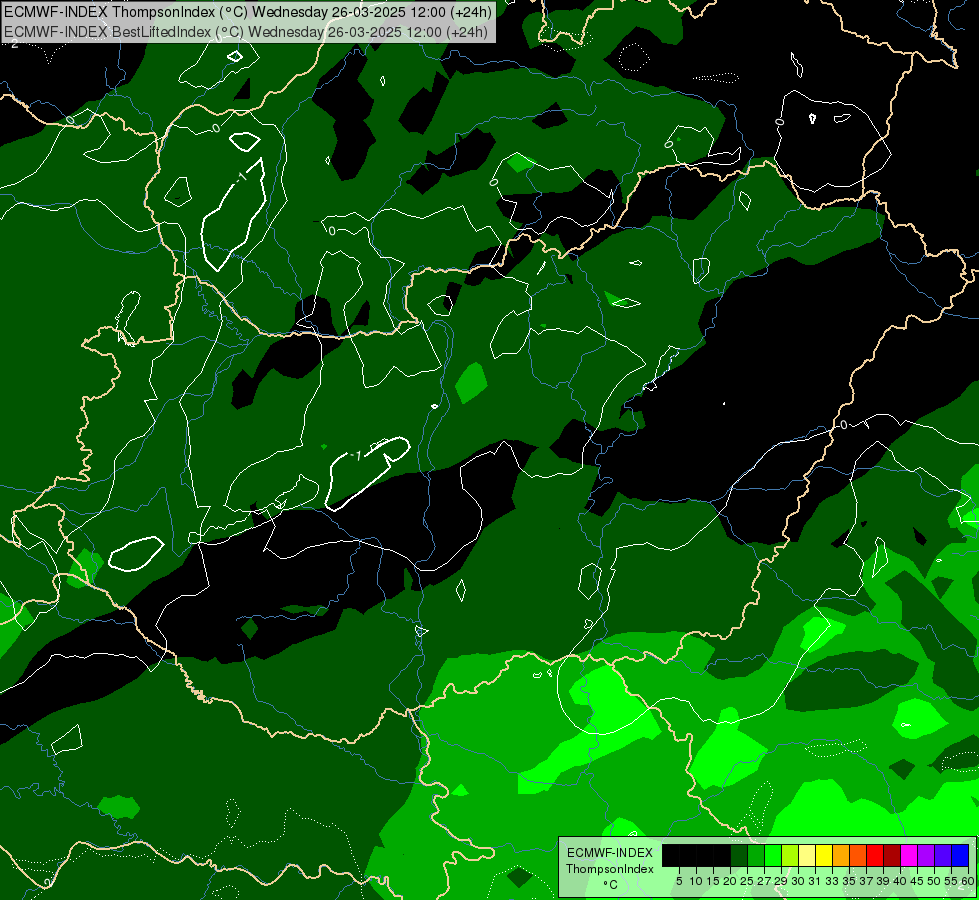Click legend tick value 5

tap(679, 881)
